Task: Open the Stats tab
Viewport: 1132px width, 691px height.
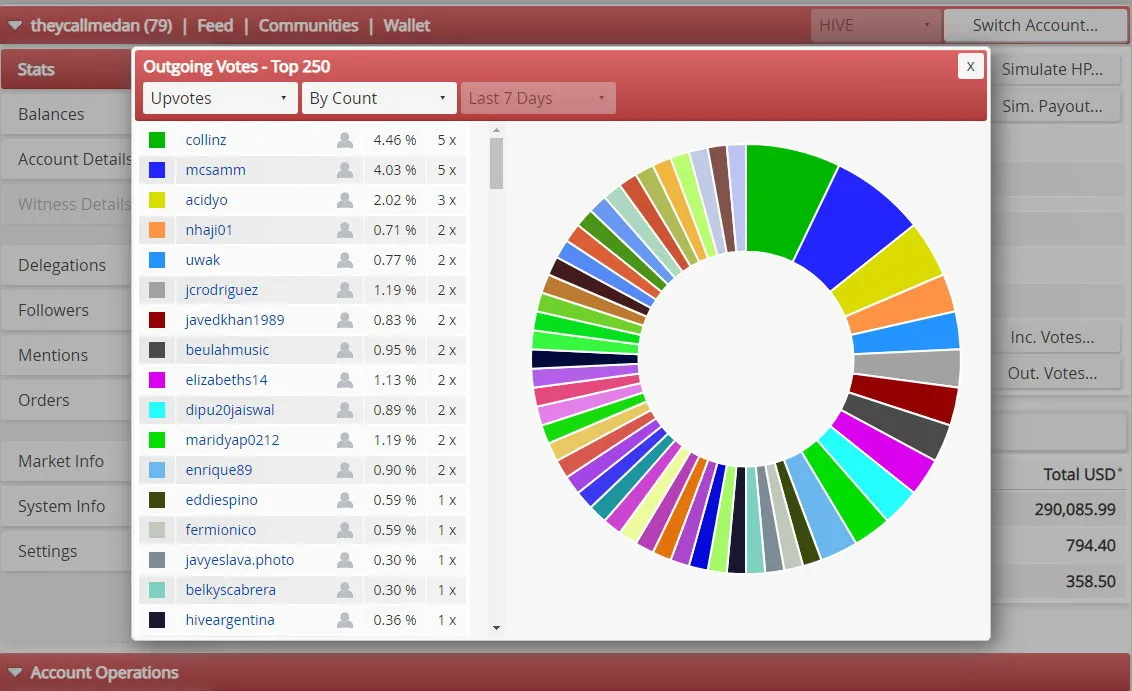Action: [66, 69]
